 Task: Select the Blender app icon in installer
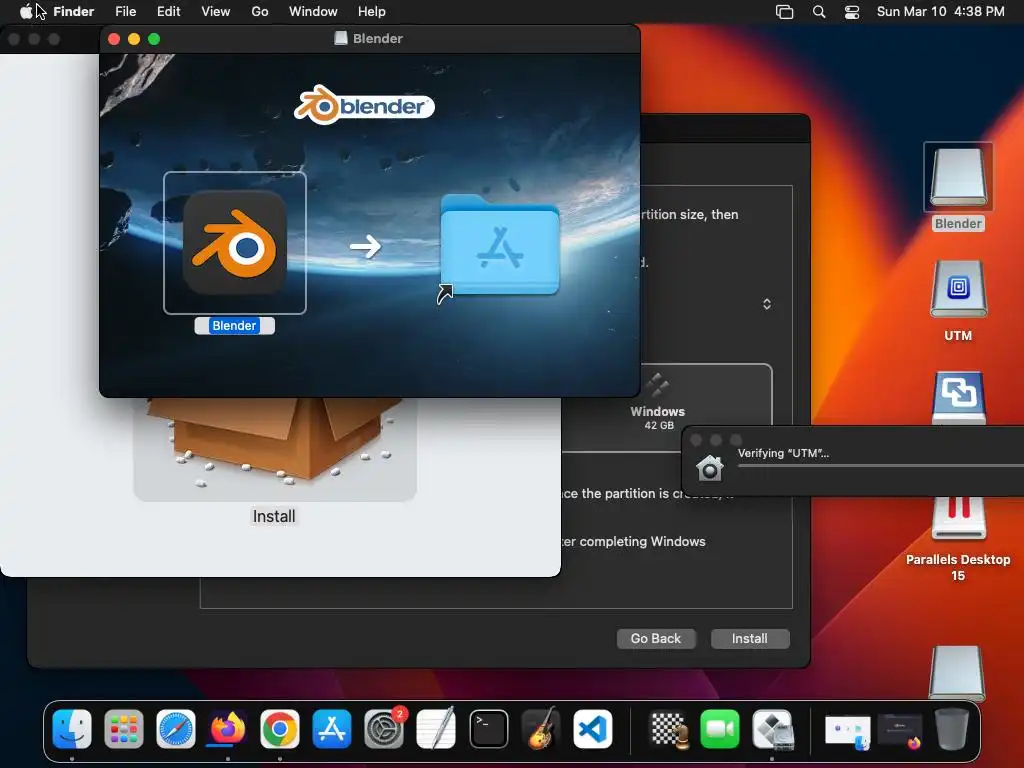[x=234, y=242]
